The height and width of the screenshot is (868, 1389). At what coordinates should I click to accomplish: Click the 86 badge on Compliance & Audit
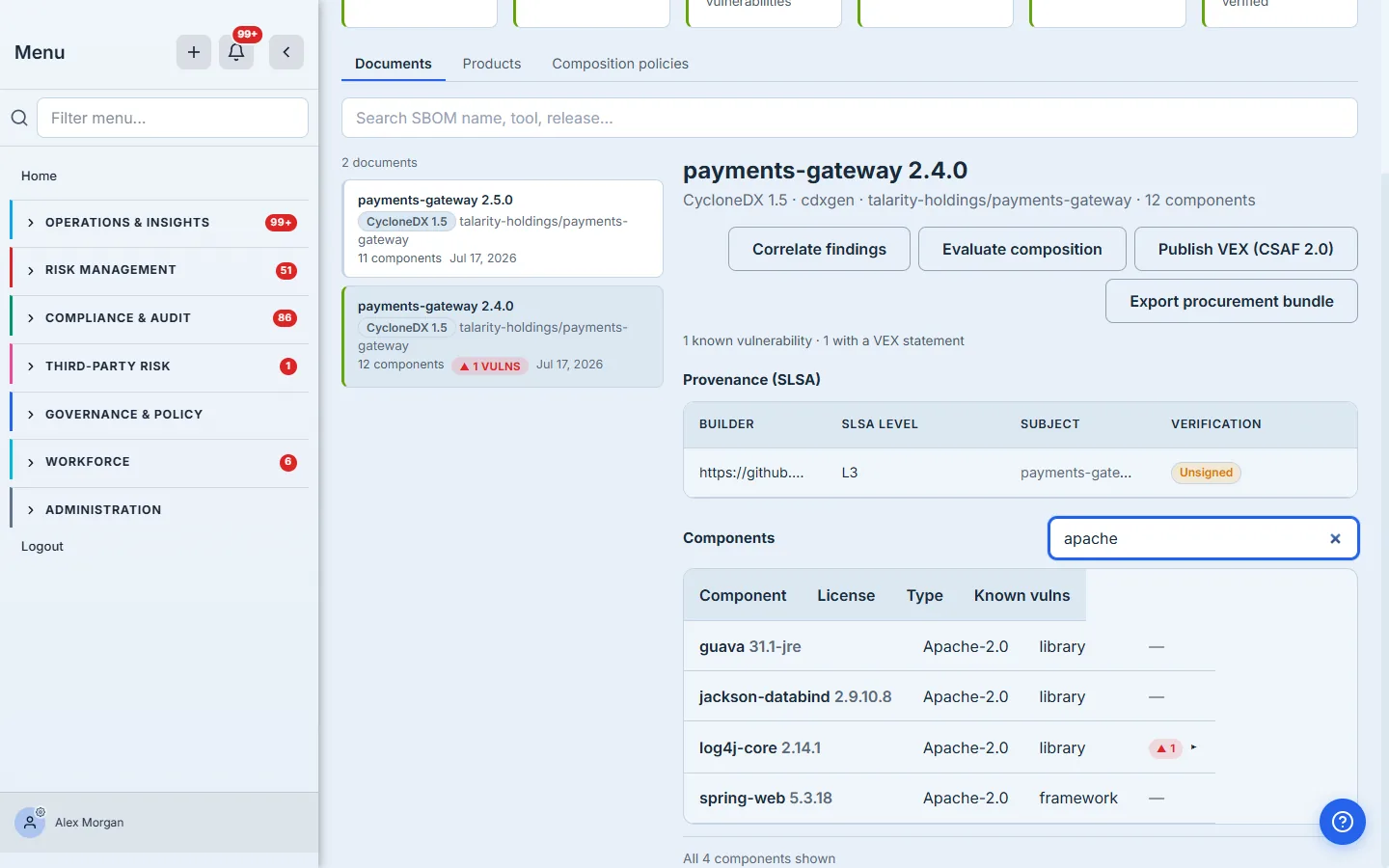285,318
